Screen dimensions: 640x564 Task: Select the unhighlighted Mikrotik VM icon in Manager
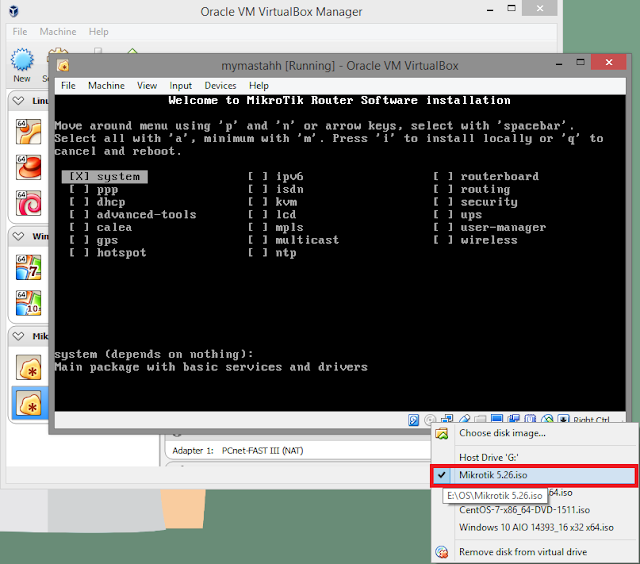29,367
